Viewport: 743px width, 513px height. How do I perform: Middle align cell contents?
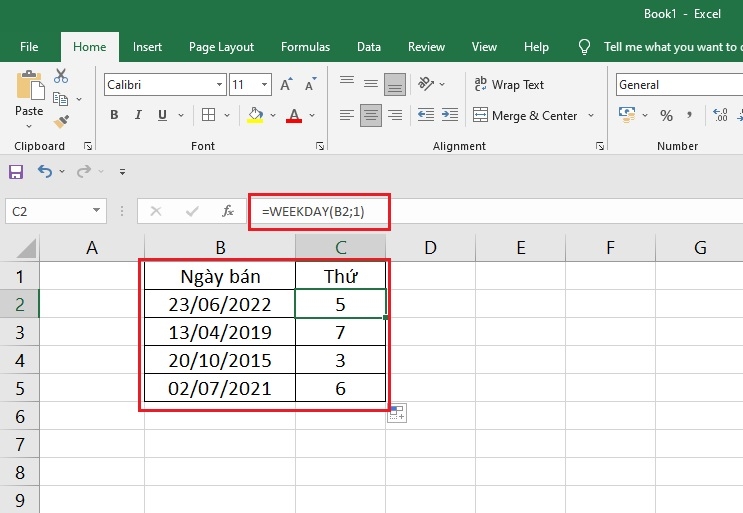coord(371,84)
